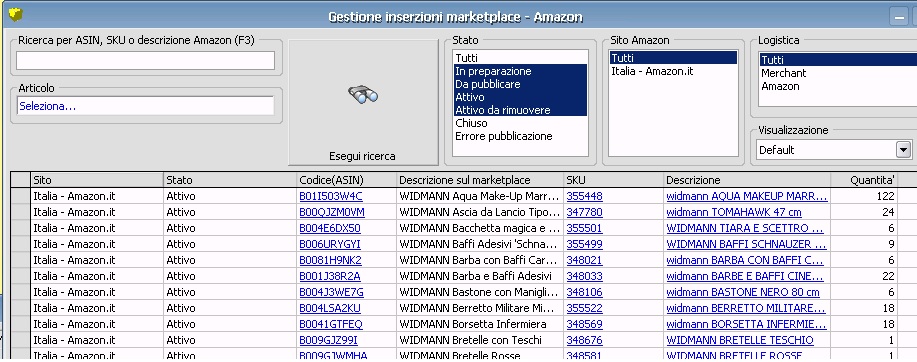
Task: Sort by the Stato column header
Action: coord(230,180)
